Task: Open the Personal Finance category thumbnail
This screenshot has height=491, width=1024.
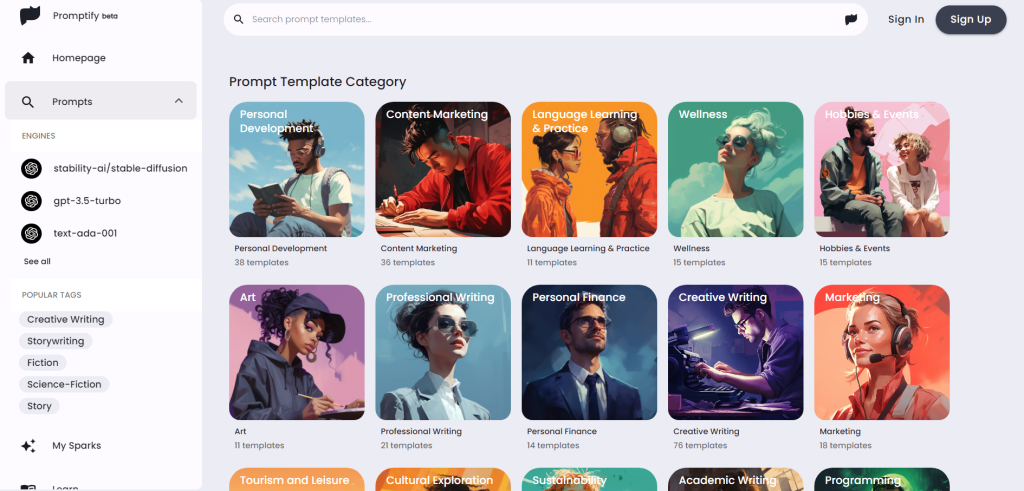Action: coord(589,352)
